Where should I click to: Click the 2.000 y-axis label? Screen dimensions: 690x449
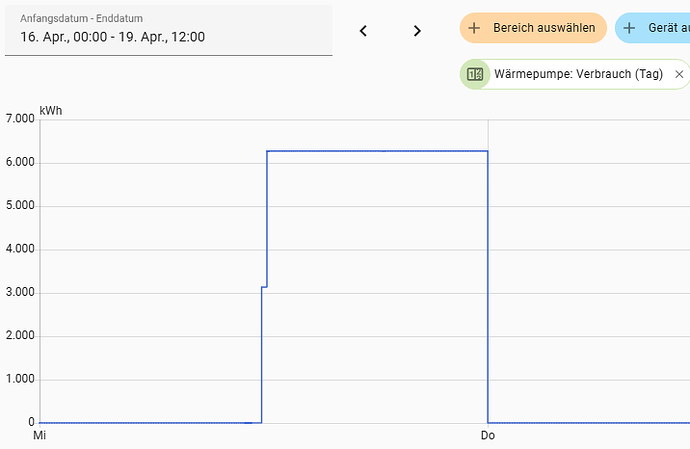(20, 335)
